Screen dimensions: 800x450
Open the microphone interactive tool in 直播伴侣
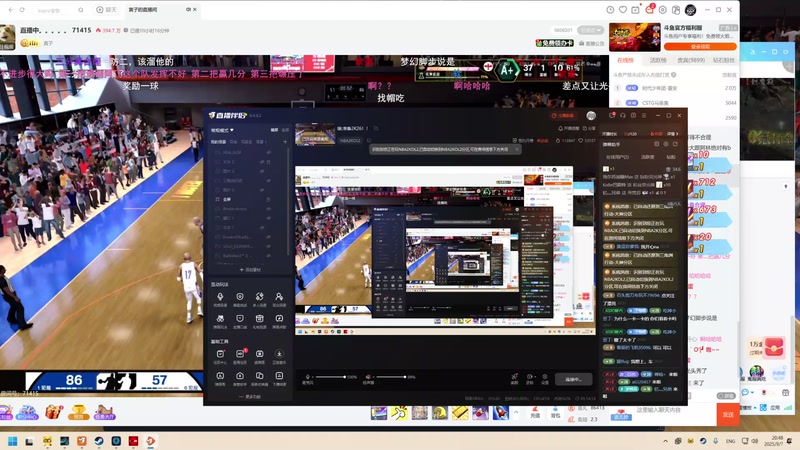click(220, 298)
